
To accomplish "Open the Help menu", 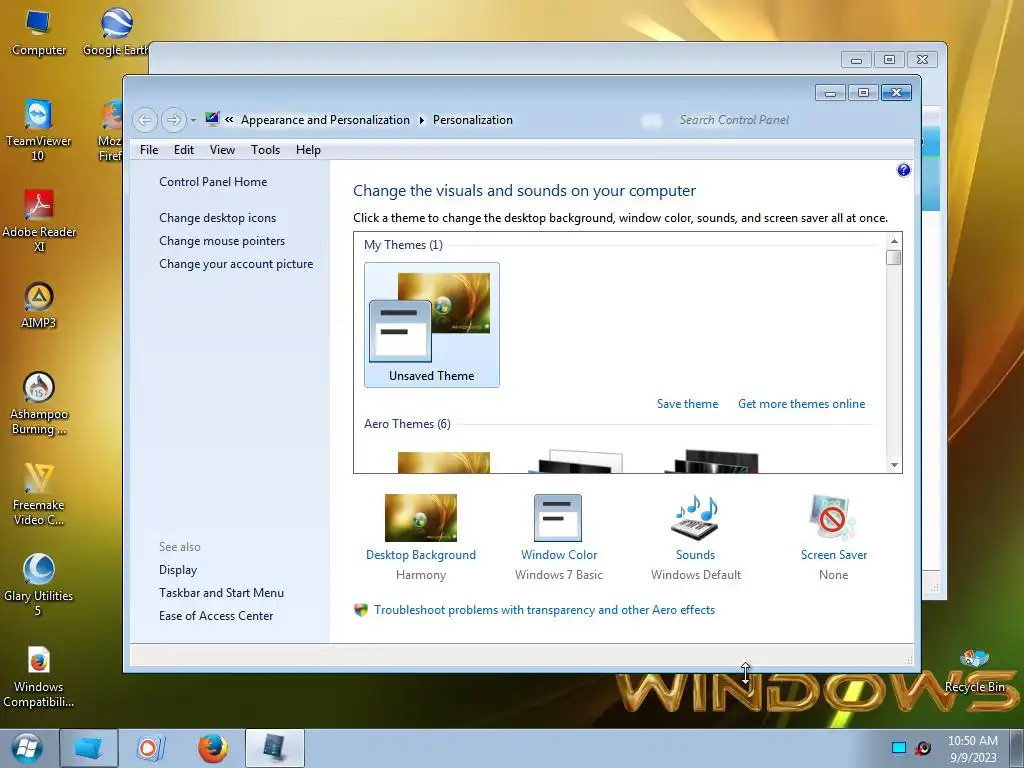I will (308, 150).
